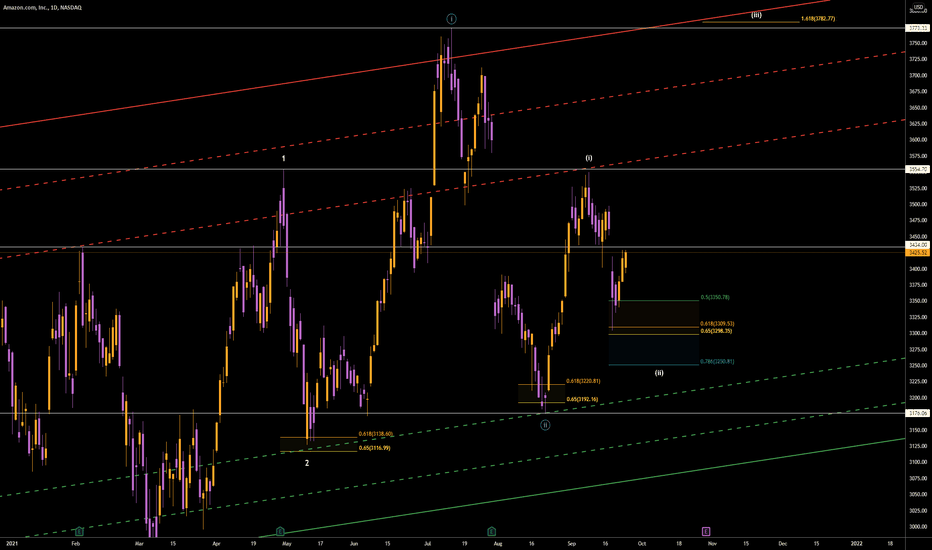932x550 pixels.
Task: Click the Jul label on the time axis
Action: [x=428, y=543]
